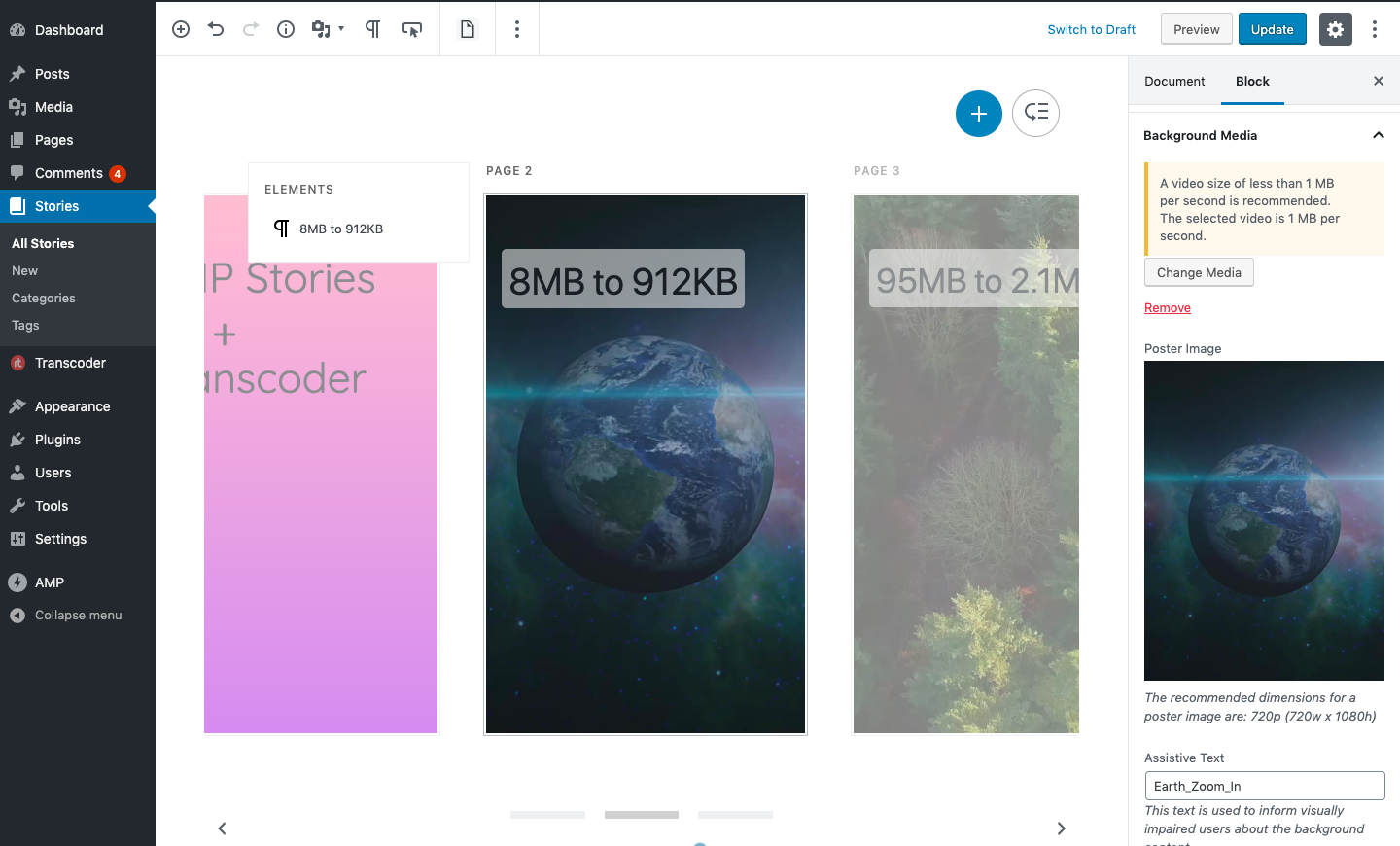This screenshot has width=1400, height=846.
Task: Remove the background media
Action: tap(1168, 308)
